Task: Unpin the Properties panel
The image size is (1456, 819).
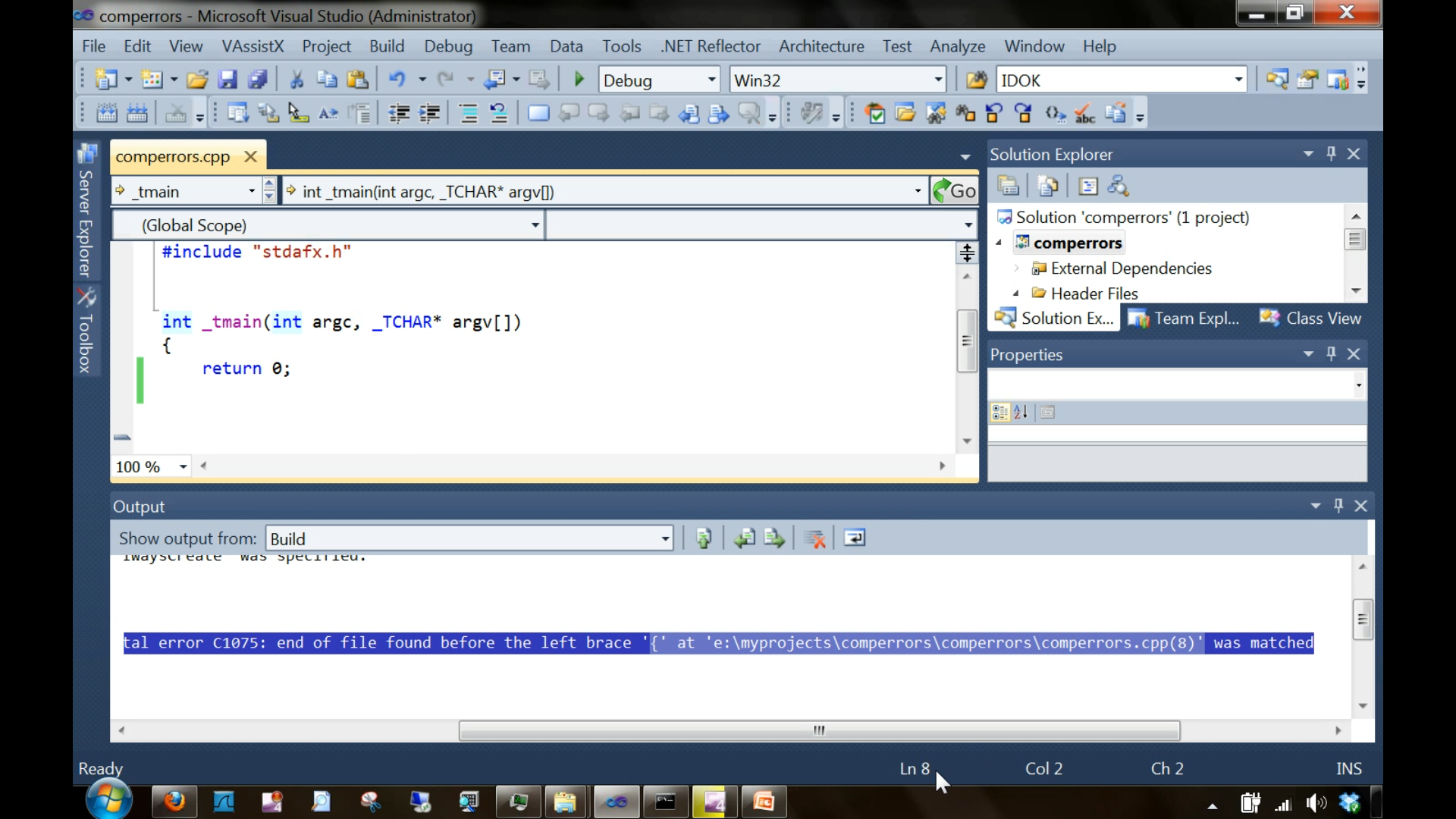Action: click(1331, 353)
